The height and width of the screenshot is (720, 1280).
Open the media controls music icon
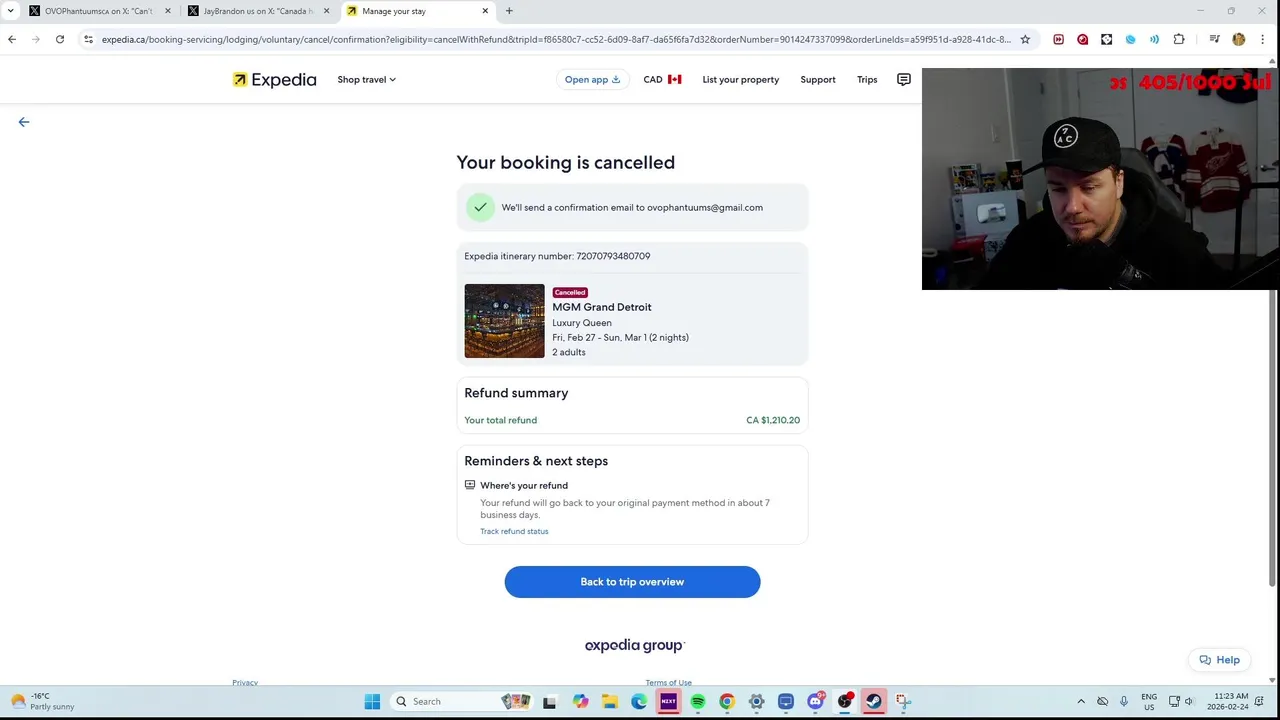[x=1214, y=39]
